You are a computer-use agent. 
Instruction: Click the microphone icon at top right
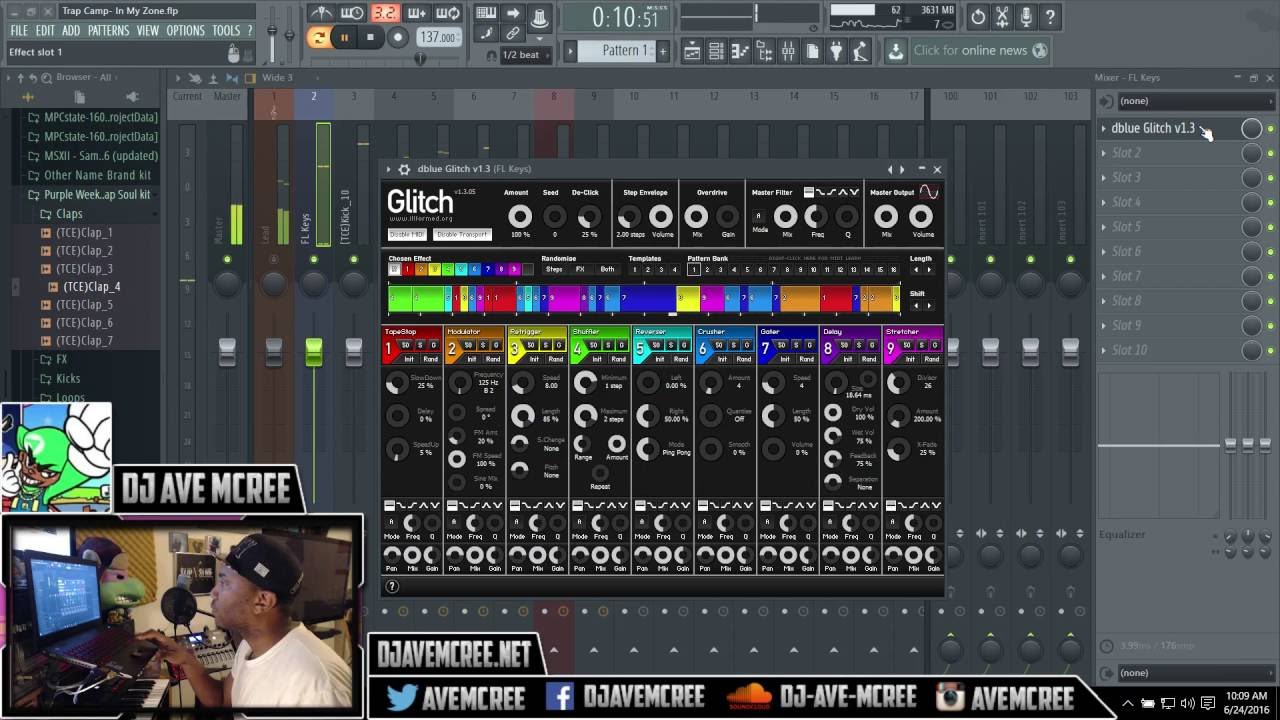click(1026, 16)
